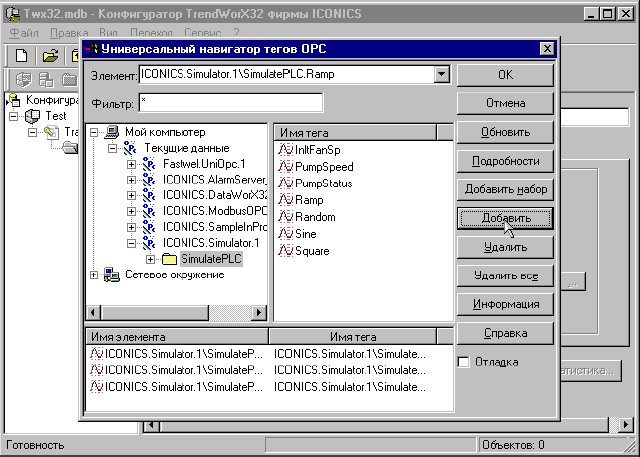Expand the ICONICS.AlarmServer node
The height and width of the screenshot is (457, 640).
coord(131,180)
